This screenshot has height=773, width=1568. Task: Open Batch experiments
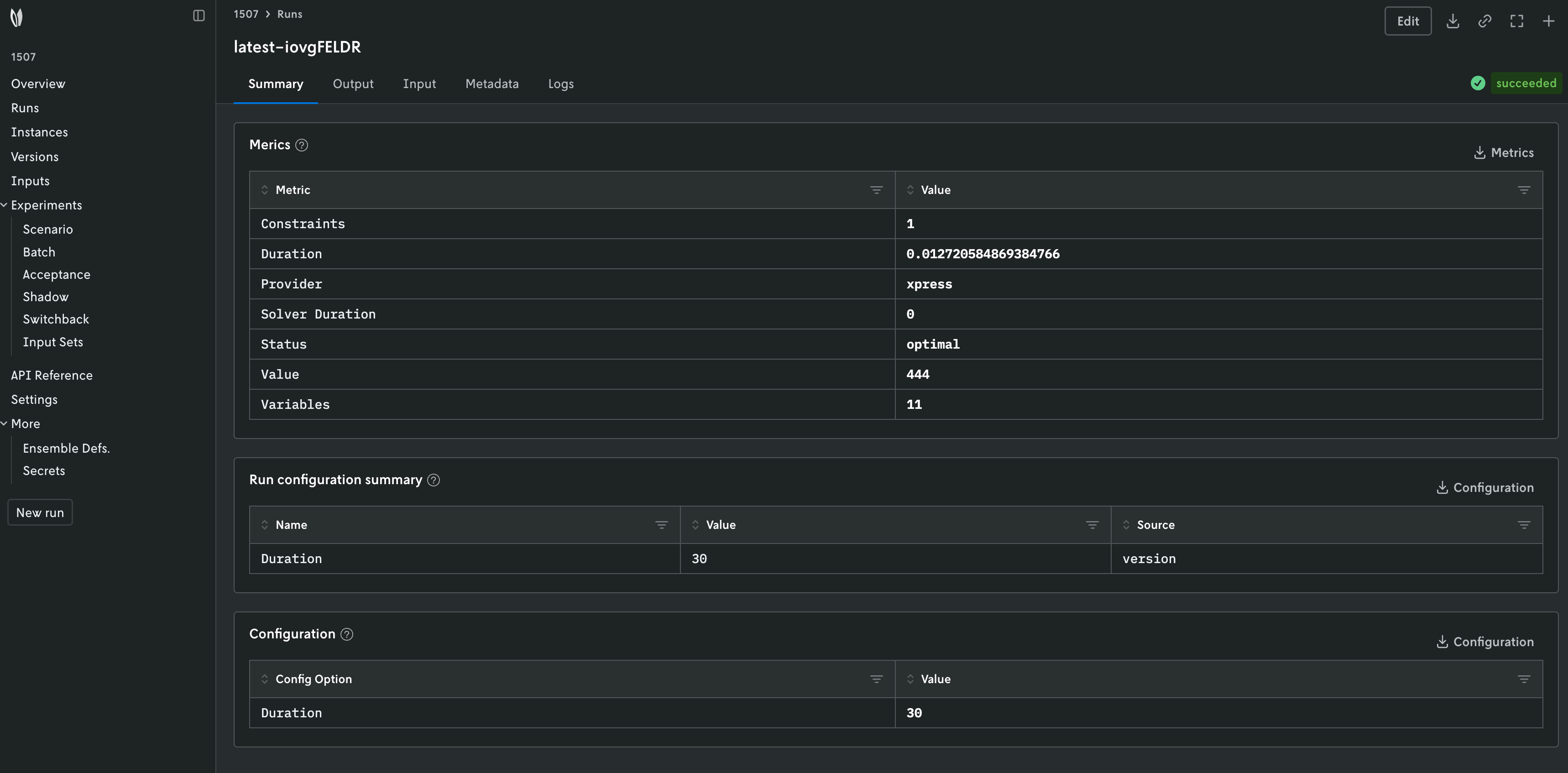(39, 252)
